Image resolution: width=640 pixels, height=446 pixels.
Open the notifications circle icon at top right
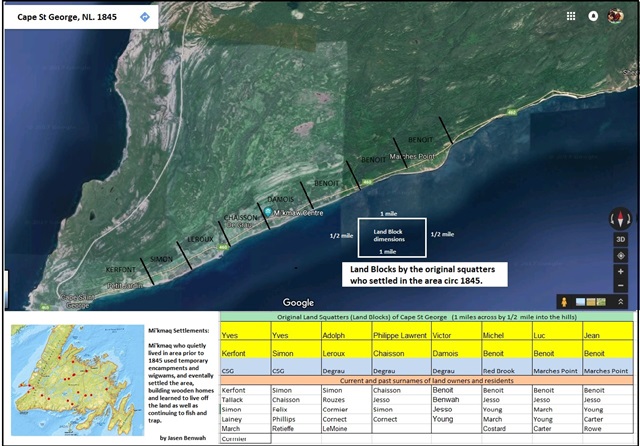tap(593, 16)
